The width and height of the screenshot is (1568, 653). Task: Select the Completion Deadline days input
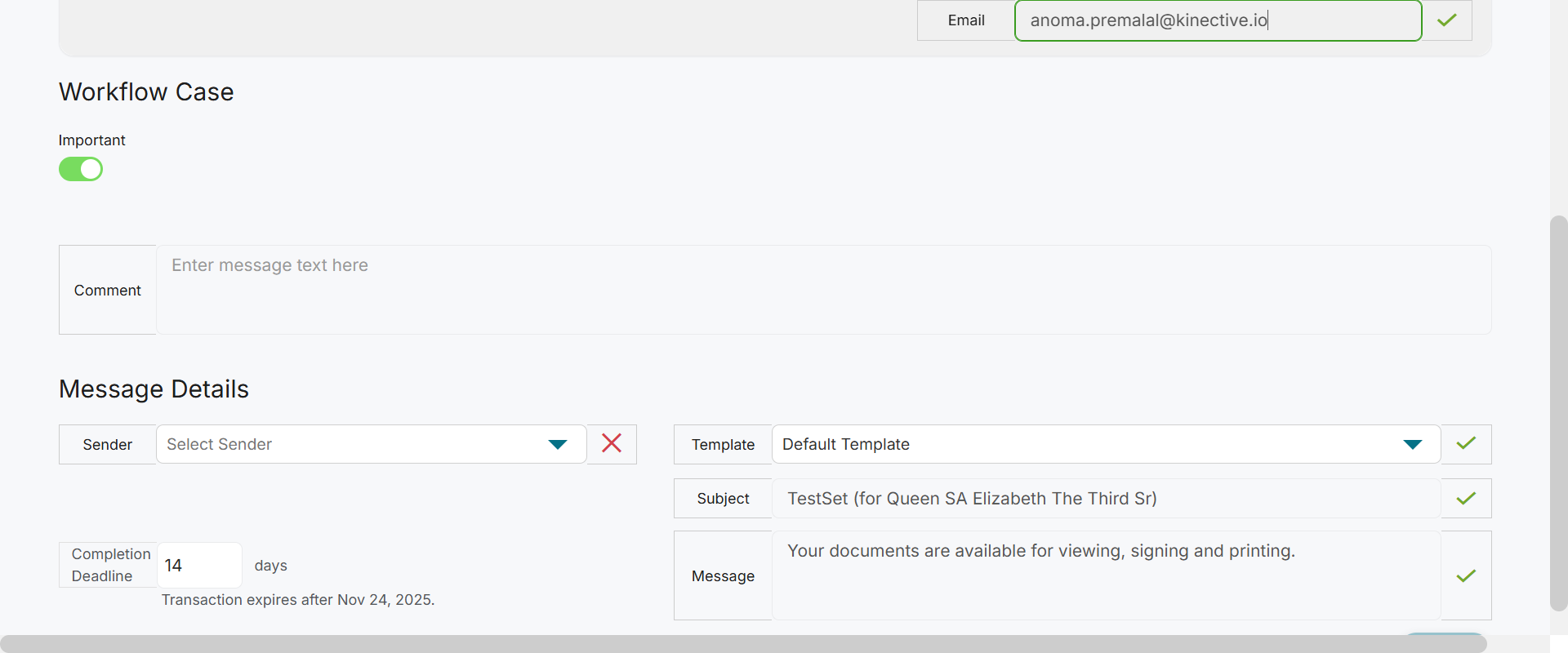tap(199, 565)
